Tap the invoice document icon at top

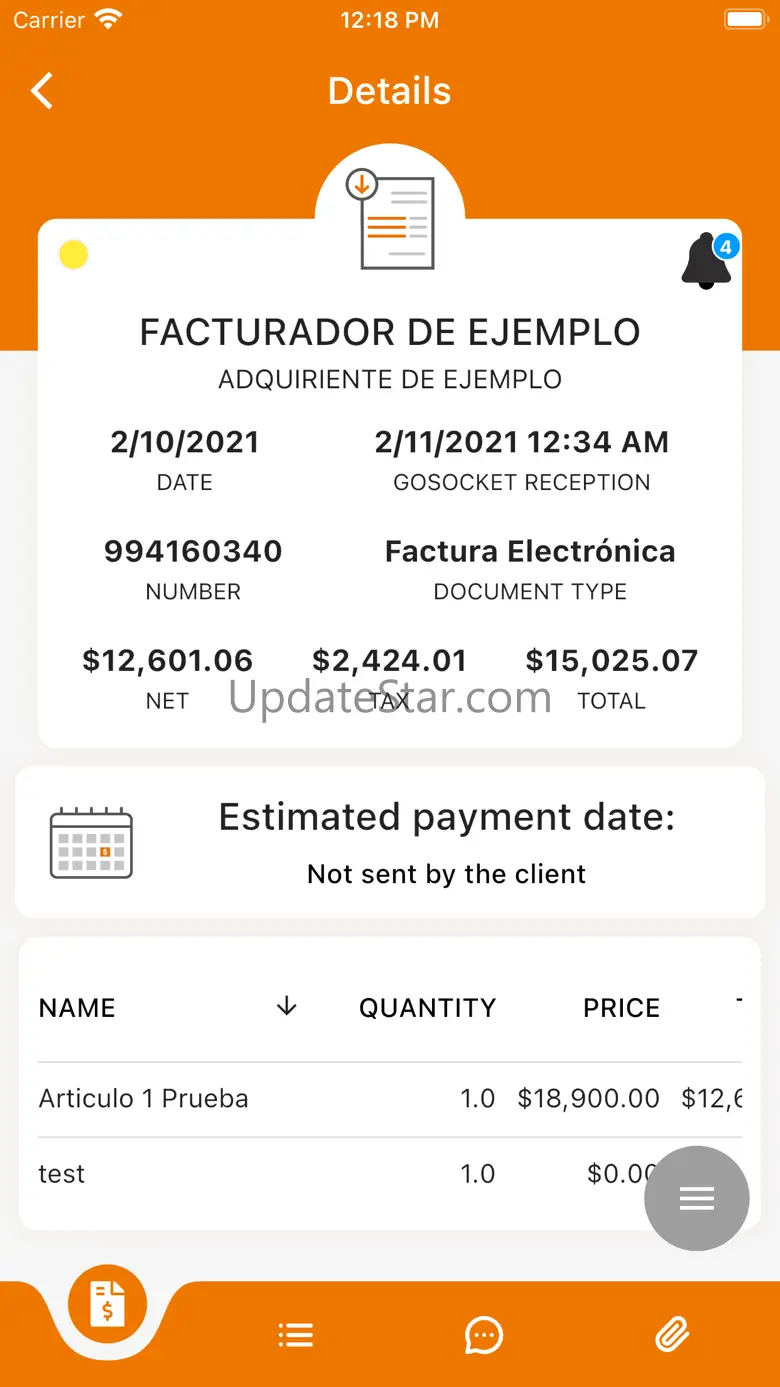click(390, 219)
